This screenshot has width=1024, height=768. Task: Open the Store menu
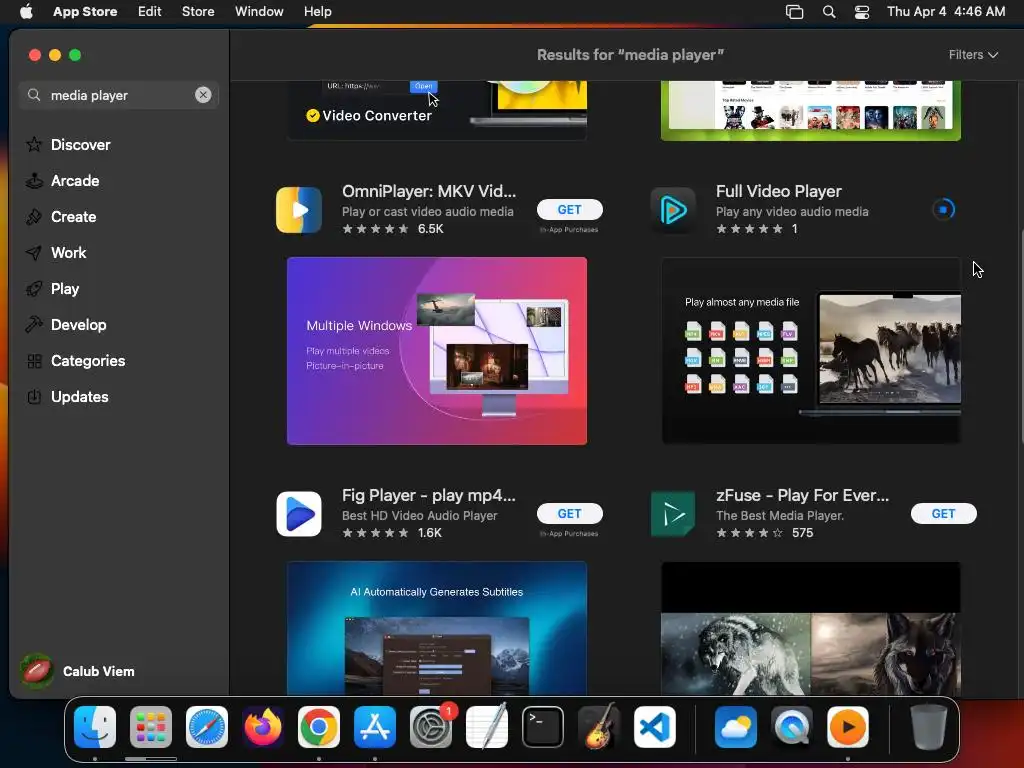[x=198, y=11]
